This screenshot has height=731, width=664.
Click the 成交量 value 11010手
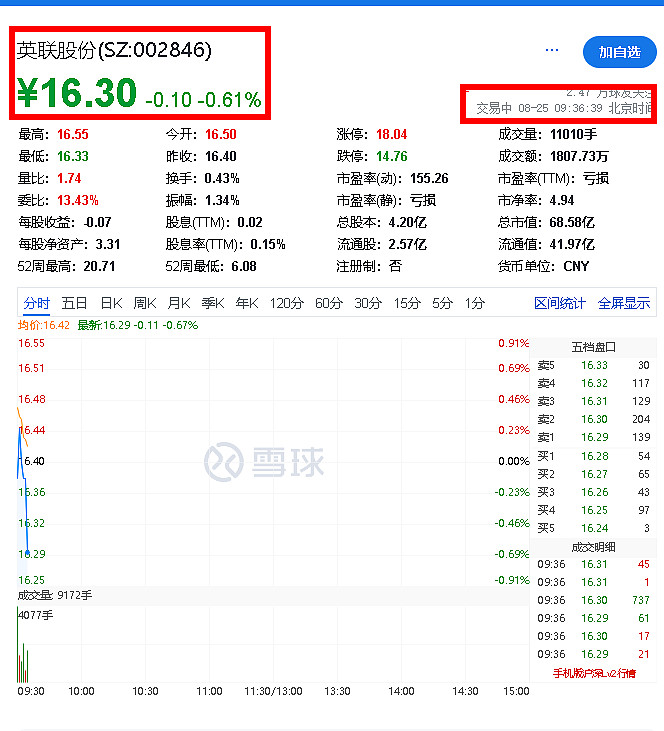click(574, 134)
